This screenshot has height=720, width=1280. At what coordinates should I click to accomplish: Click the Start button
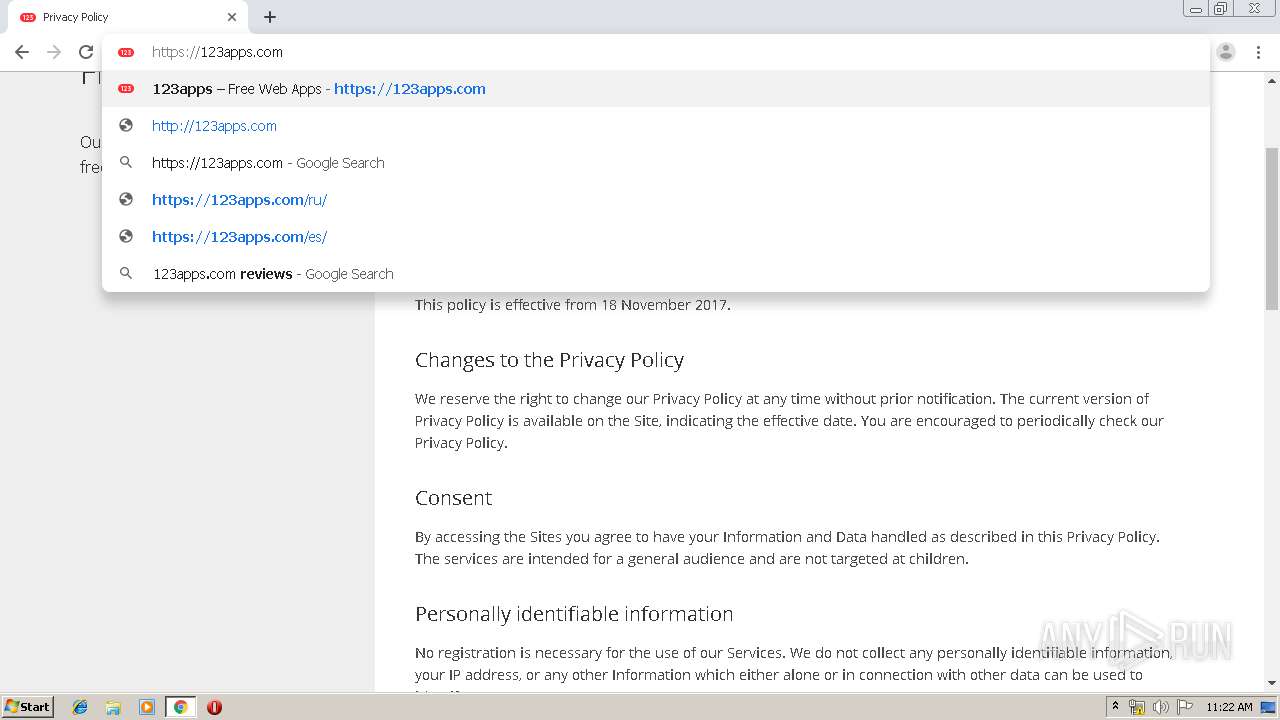28,707
